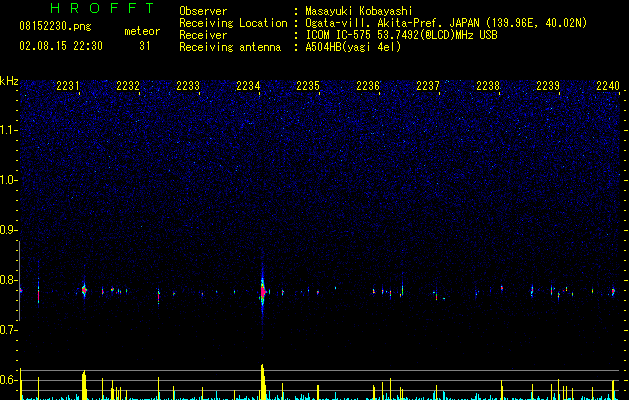Click the 2232 time marker
629x400 pixels.
(128, 86)
